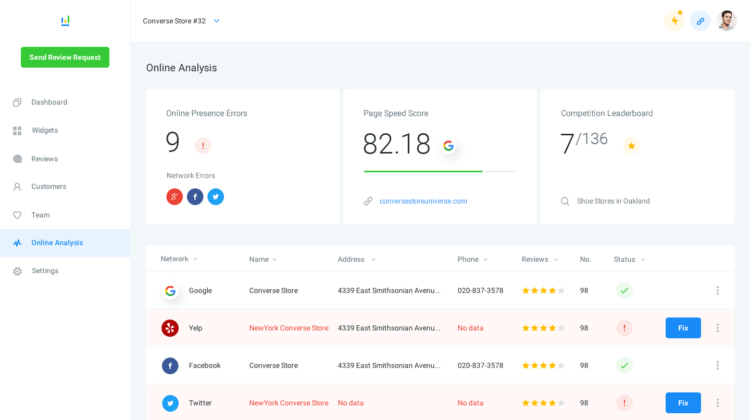Click the red error status in Twitter row
750x420 pixels.
point(624,403)
